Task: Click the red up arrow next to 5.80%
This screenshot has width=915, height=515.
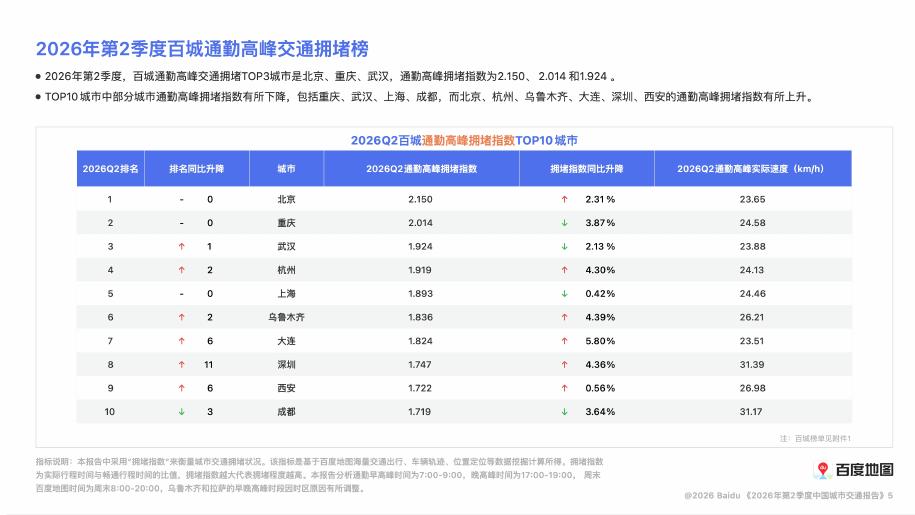Action: point(564,341)
